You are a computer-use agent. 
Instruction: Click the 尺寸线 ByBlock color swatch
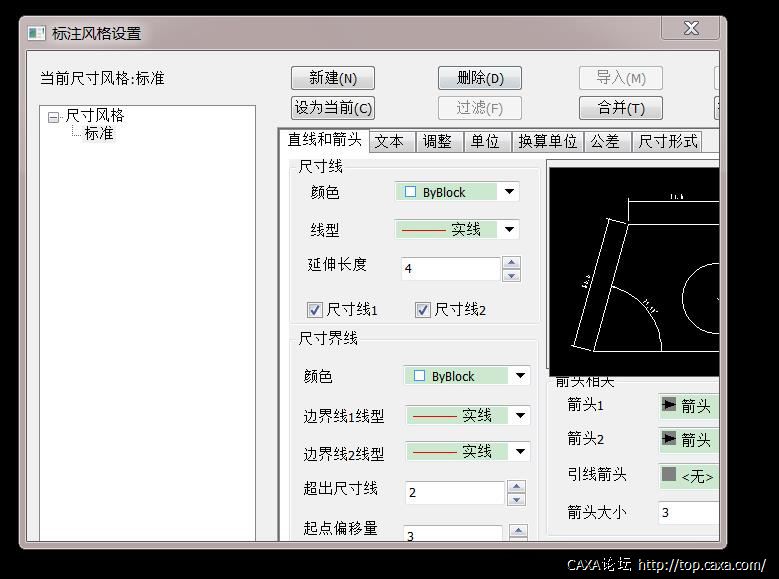click(410, 192)
